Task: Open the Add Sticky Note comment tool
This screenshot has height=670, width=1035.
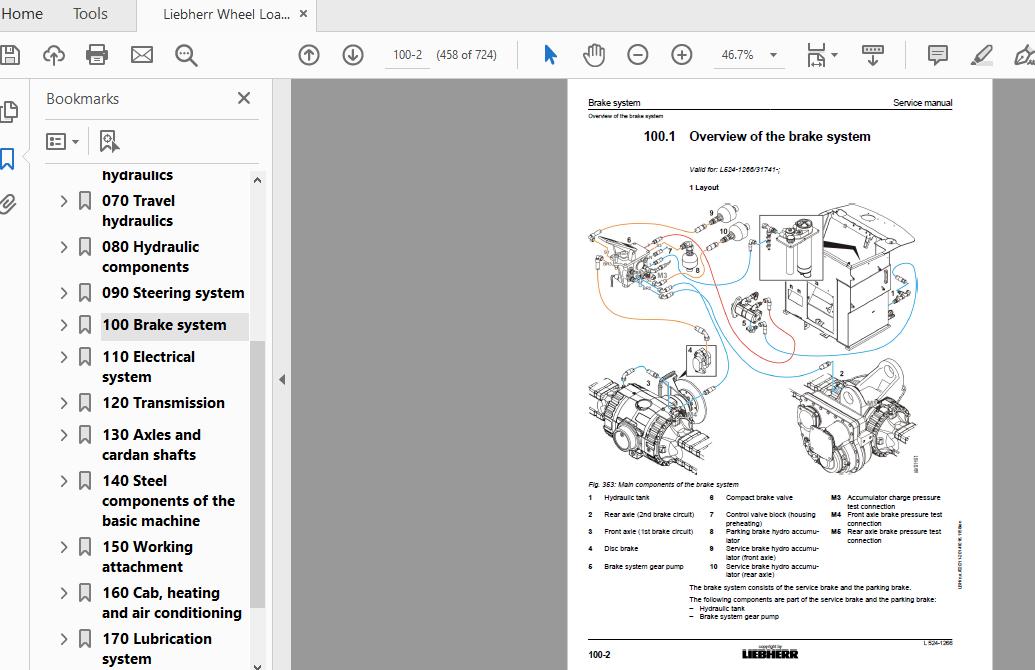Action: click(937, 55)
